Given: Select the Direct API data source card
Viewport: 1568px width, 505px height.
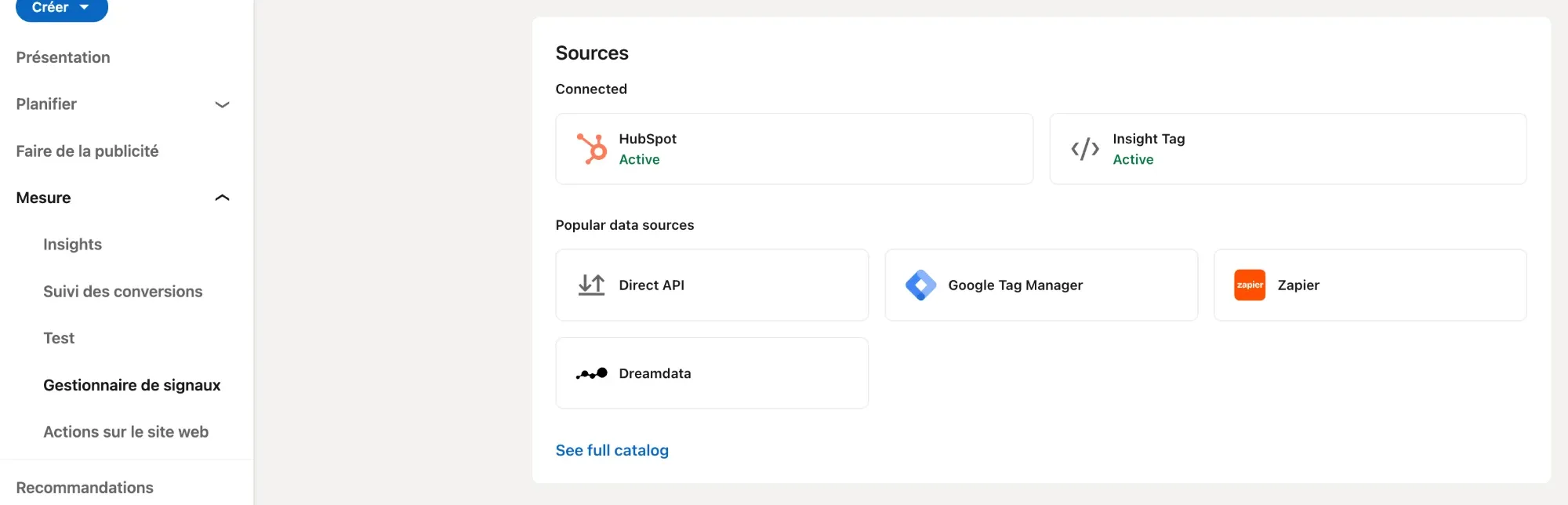Looking at the screenshot, I should click(712, 285).
